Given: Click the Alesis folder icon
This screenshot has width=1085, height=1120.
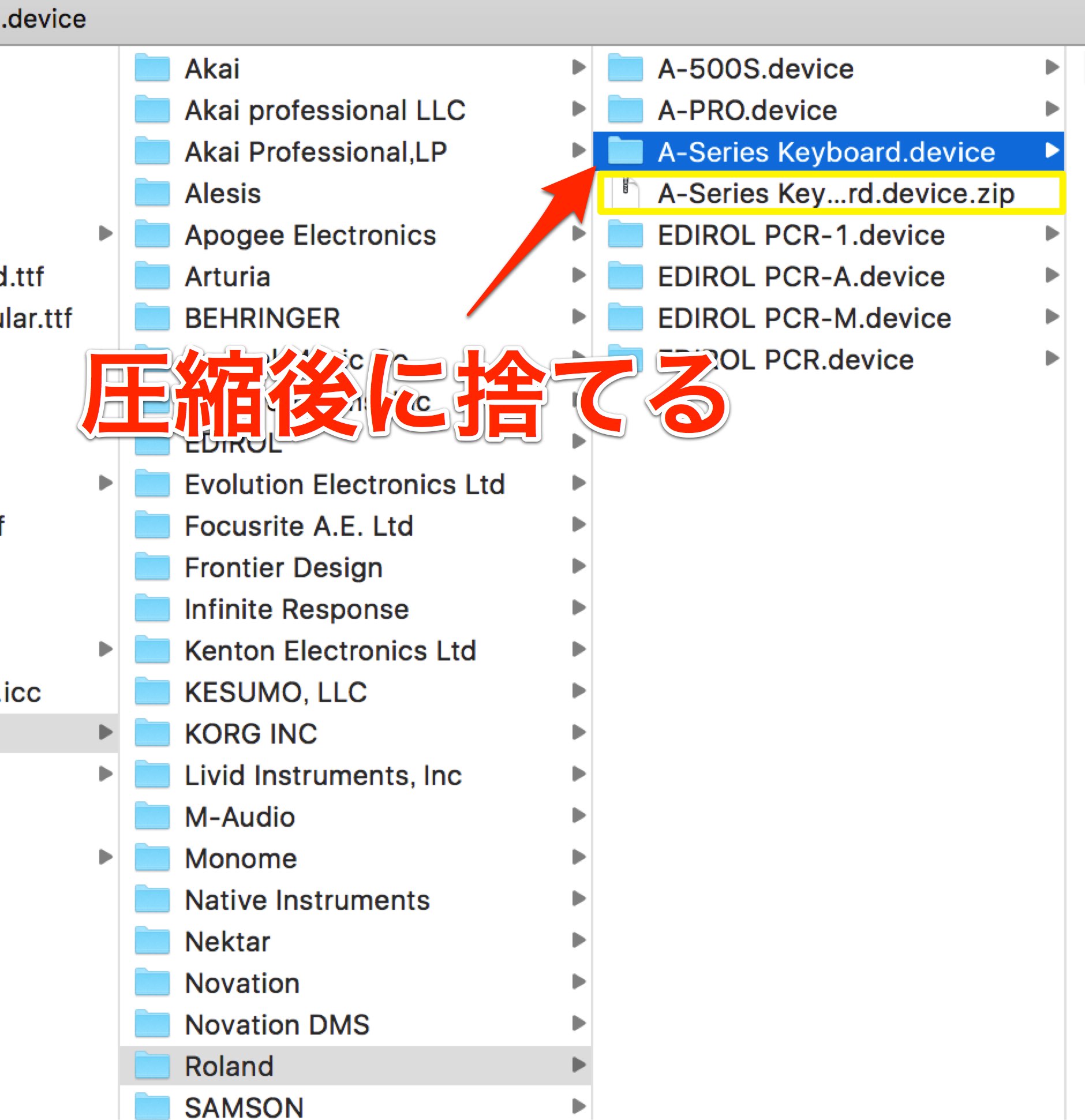Looking at the screenshot, I should pyautogui.click(x=152, y=193).
